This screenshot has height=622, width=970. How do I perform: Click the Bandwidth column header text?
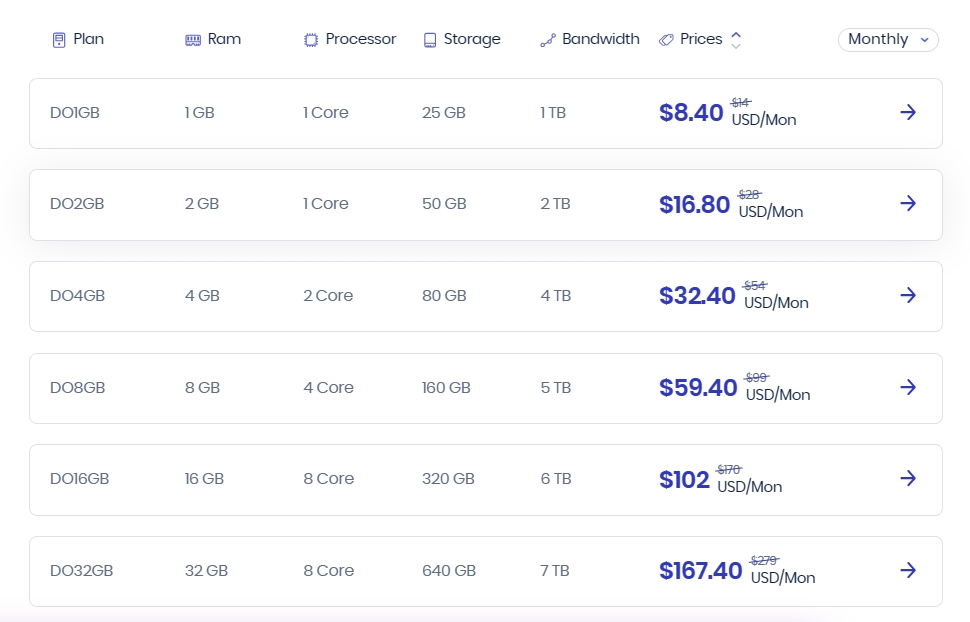pyautogui.click(x=600, y=39)
